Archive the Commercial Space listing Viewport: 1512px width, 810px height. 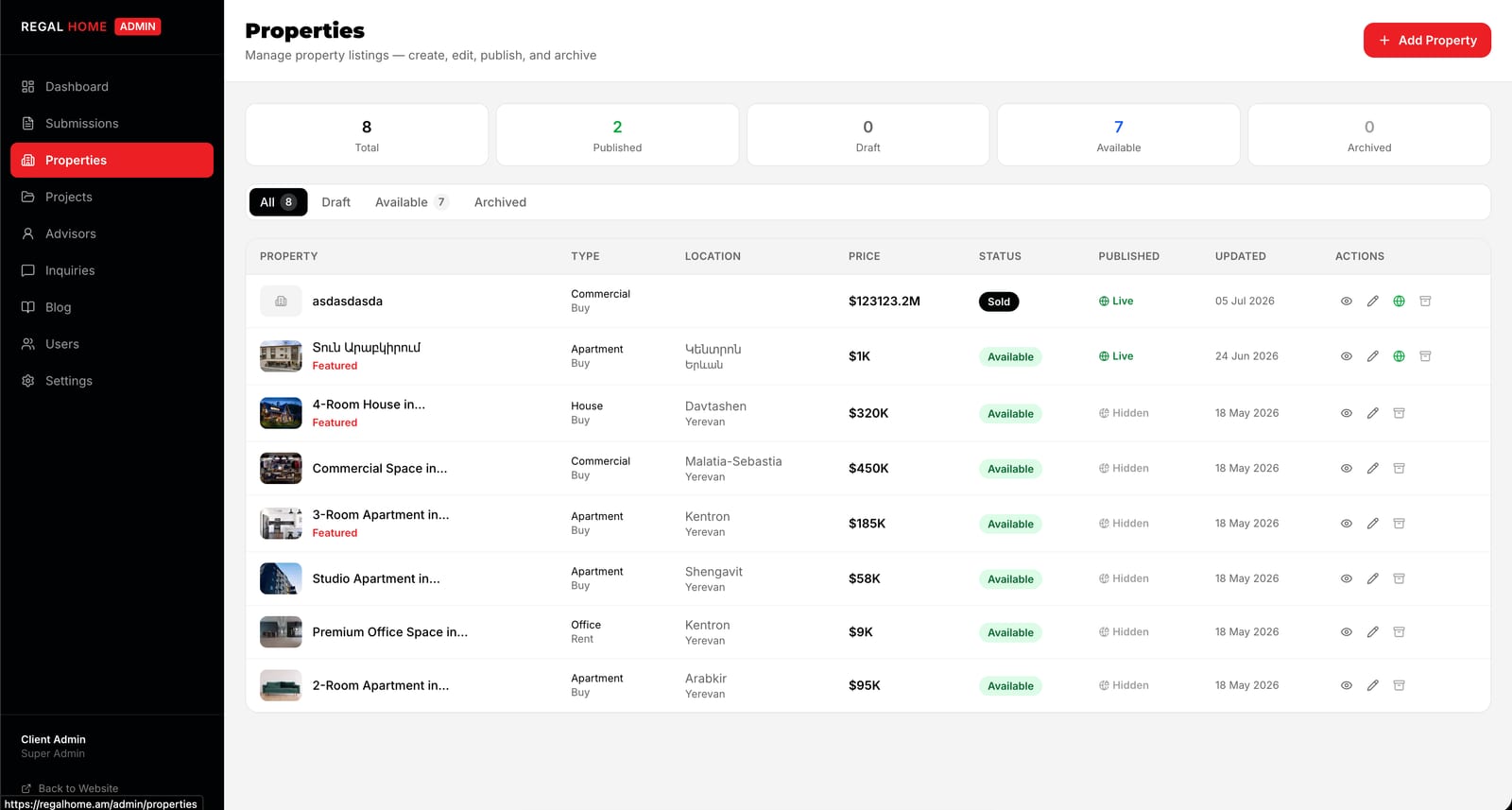point(1399,469)
